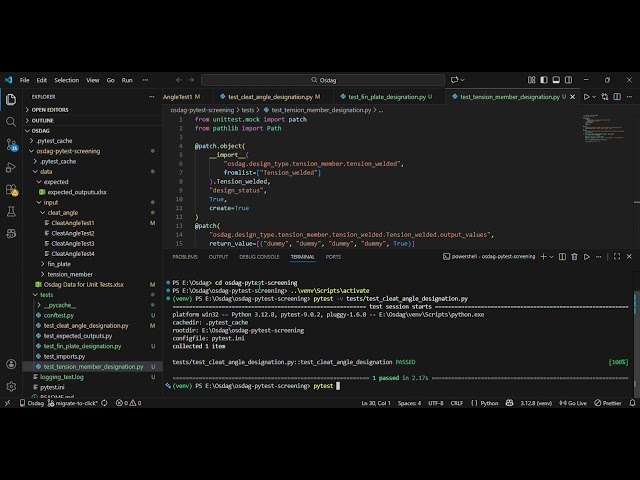This screenshot has height=480, width=640.
Task: Close the terminal panel
Action: click(x=629, y=256)
